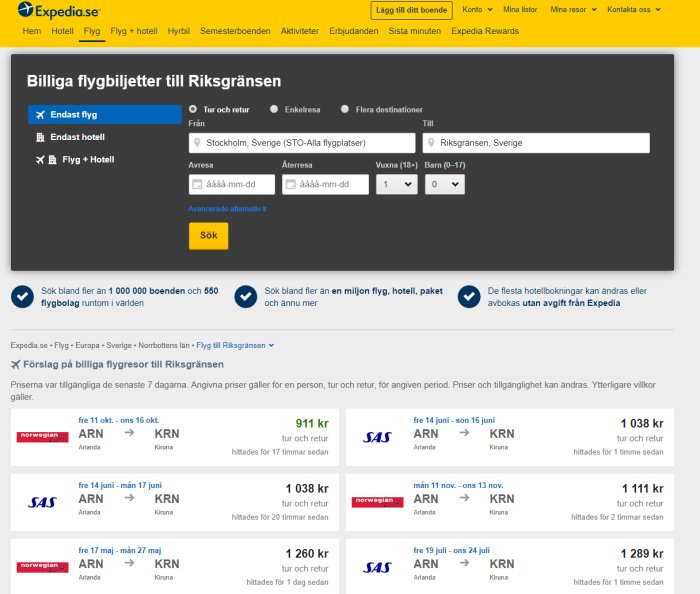Select the Enkelresa radio button
This screenshot has height=594, width=700.
coord(274,109)
